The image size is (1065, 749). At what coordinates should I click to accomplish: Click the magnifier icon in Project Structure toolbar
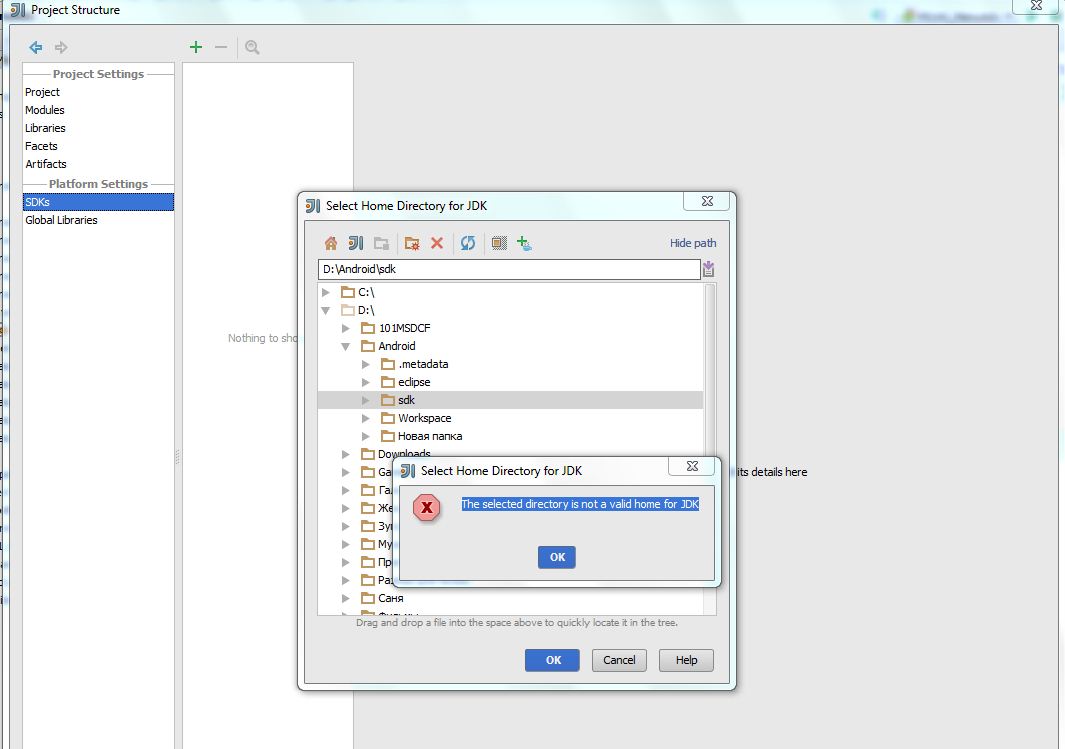(252, 48)
